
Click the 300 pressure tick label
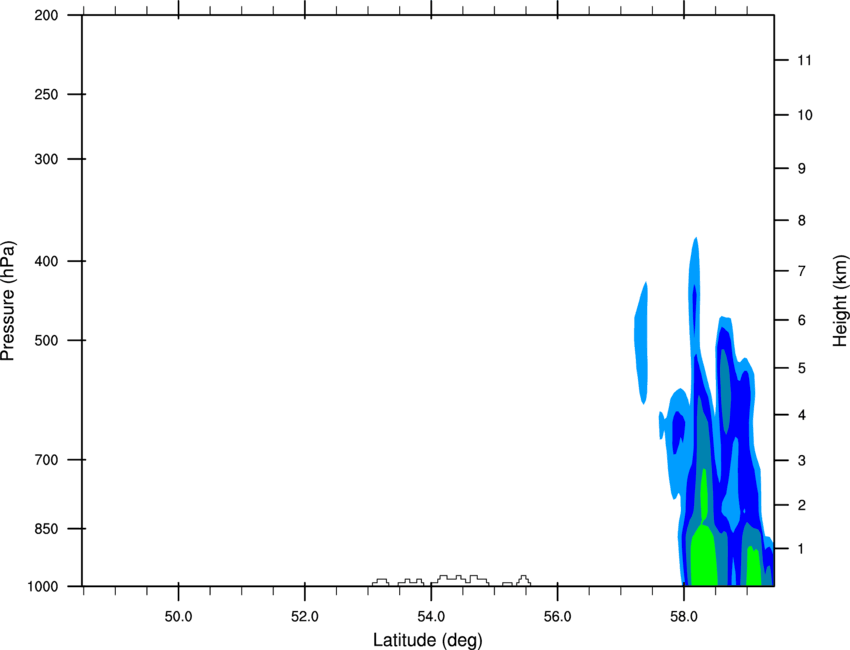click(46, 159)
